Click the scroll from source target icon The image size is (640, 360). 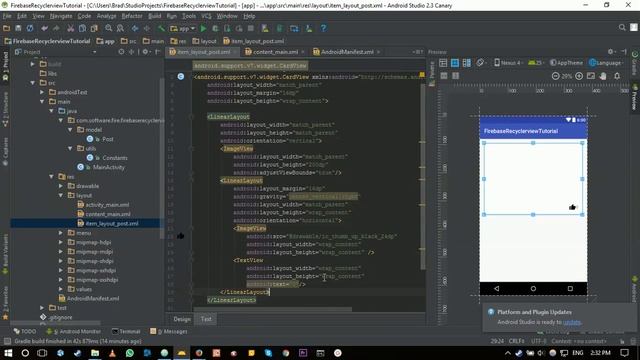click(121, 52)
